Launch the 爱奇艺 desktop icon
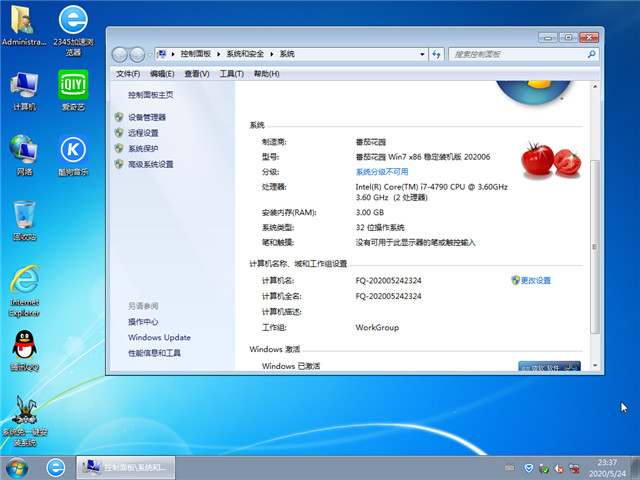 73,91
